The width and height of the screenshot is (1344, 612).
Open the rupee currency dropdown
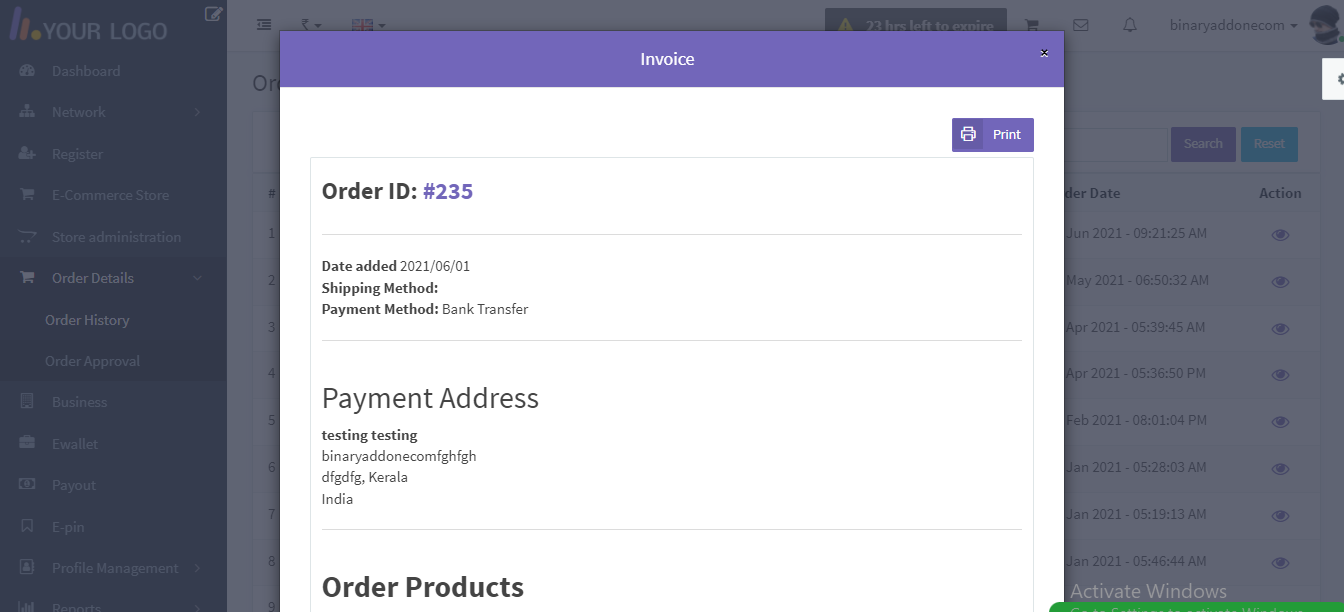click(312, 25)
